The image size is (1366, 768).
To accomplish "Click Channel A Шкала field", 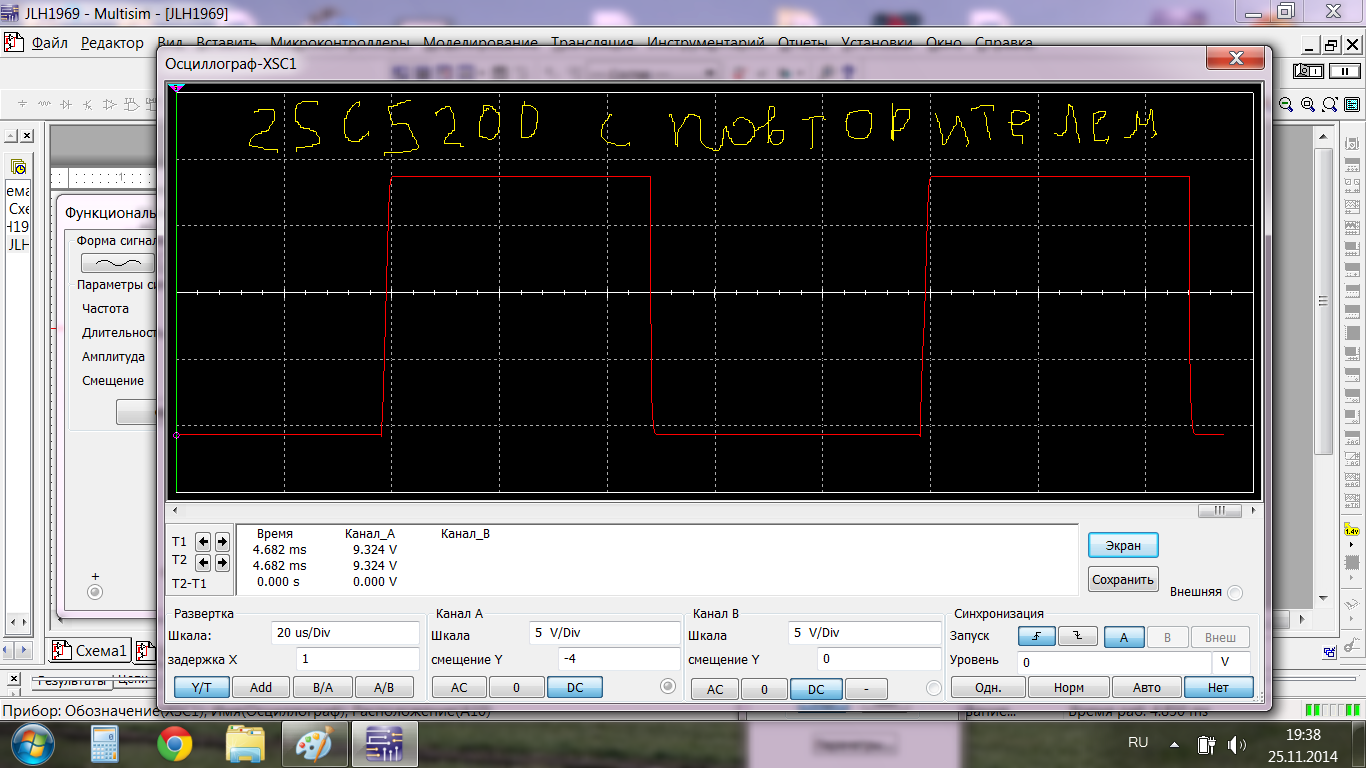I will click(605, 633).
